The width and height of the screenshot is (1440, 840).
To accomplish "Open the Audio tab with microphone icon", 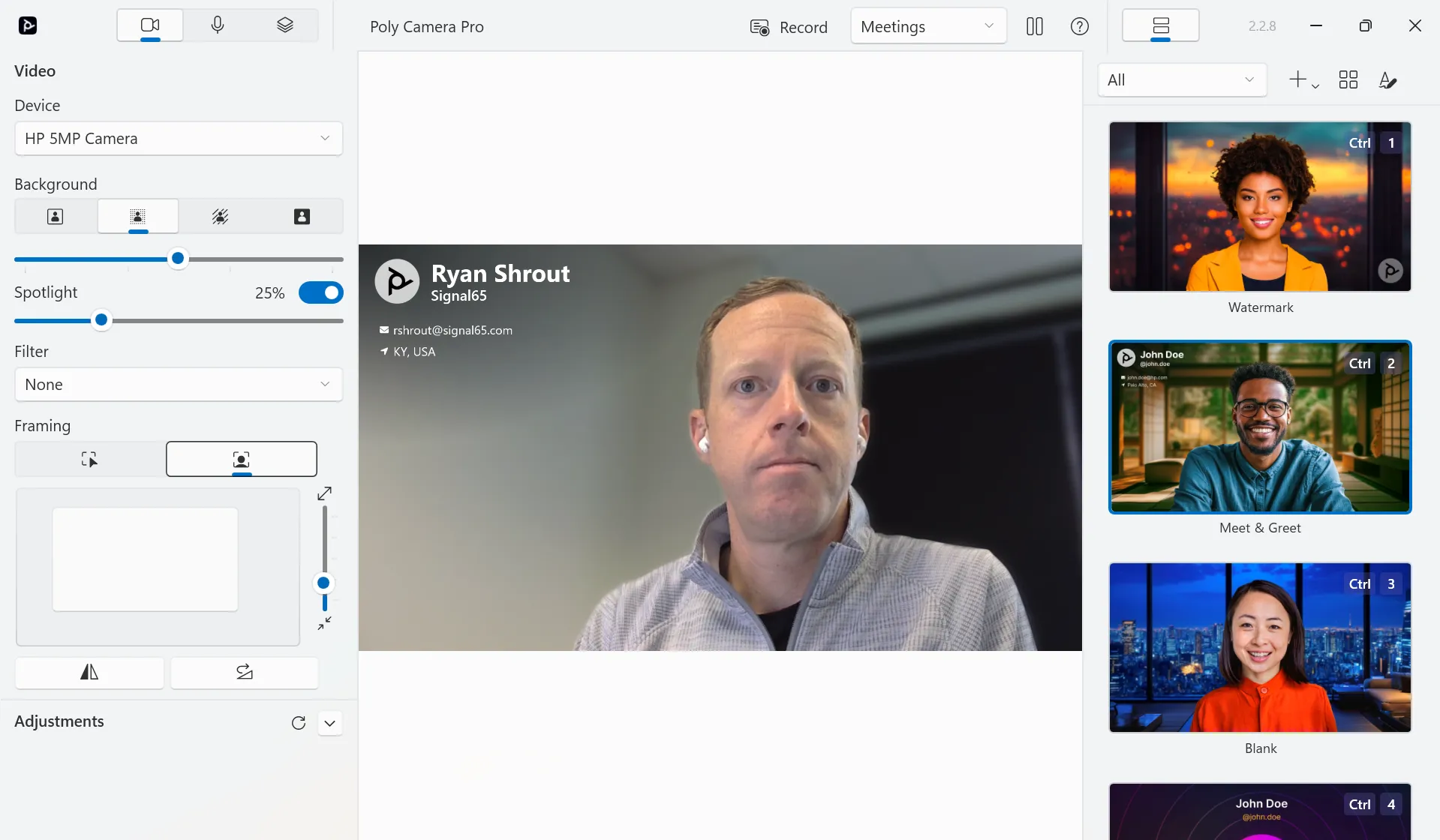I will [218, 25].
